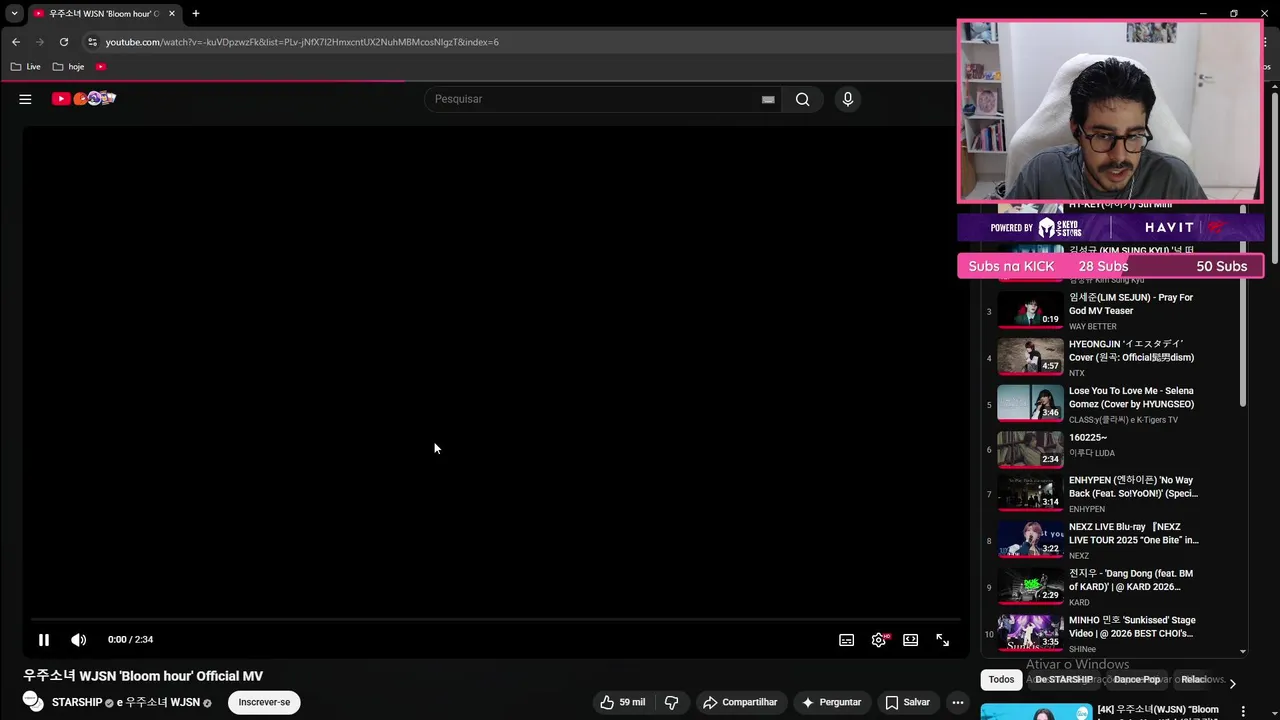The height and width of the screenshot is (720, 1280).
Task: Open a new browser tab
Action: [196, 14]
